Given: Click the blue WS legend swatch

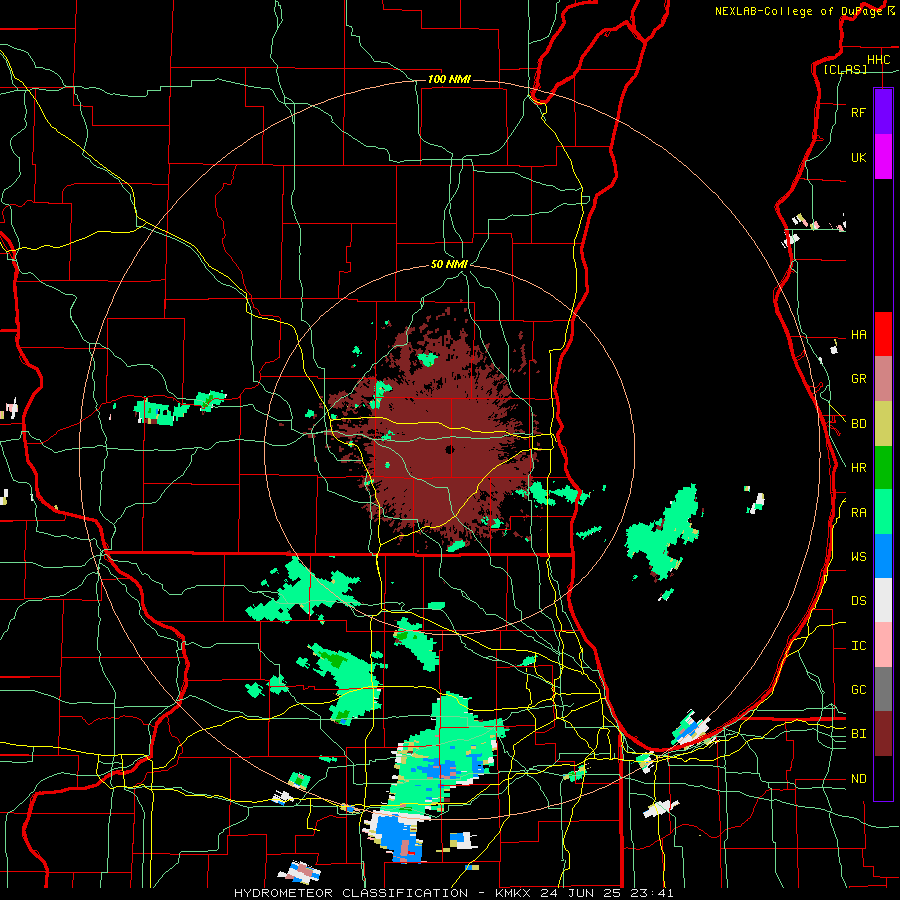Looking at the screenshot, I should 883,556.
